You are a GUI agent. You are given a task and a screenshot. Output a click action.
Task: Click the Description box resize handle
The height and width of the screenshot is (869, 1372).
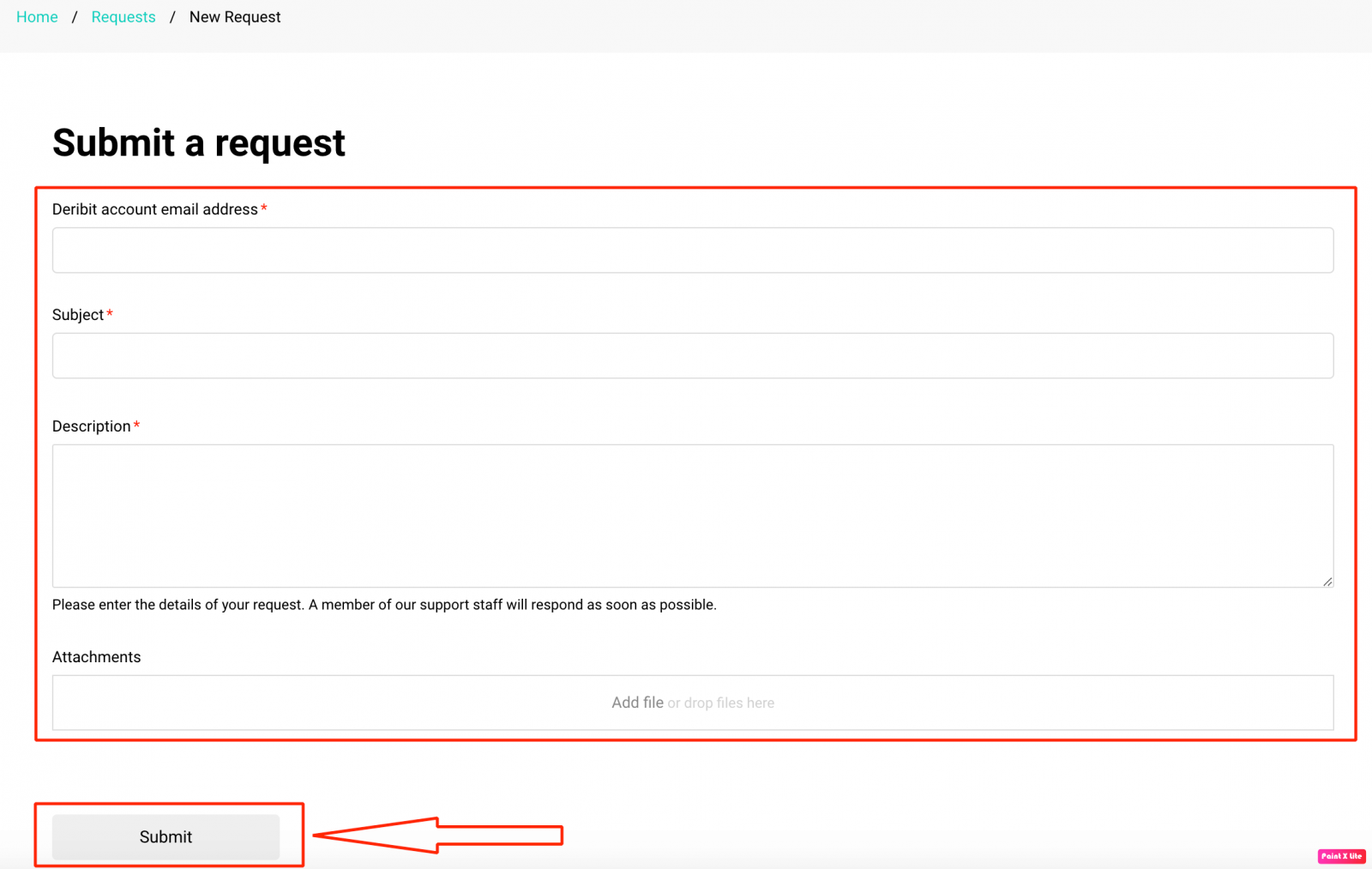[x=1327, y=581]
